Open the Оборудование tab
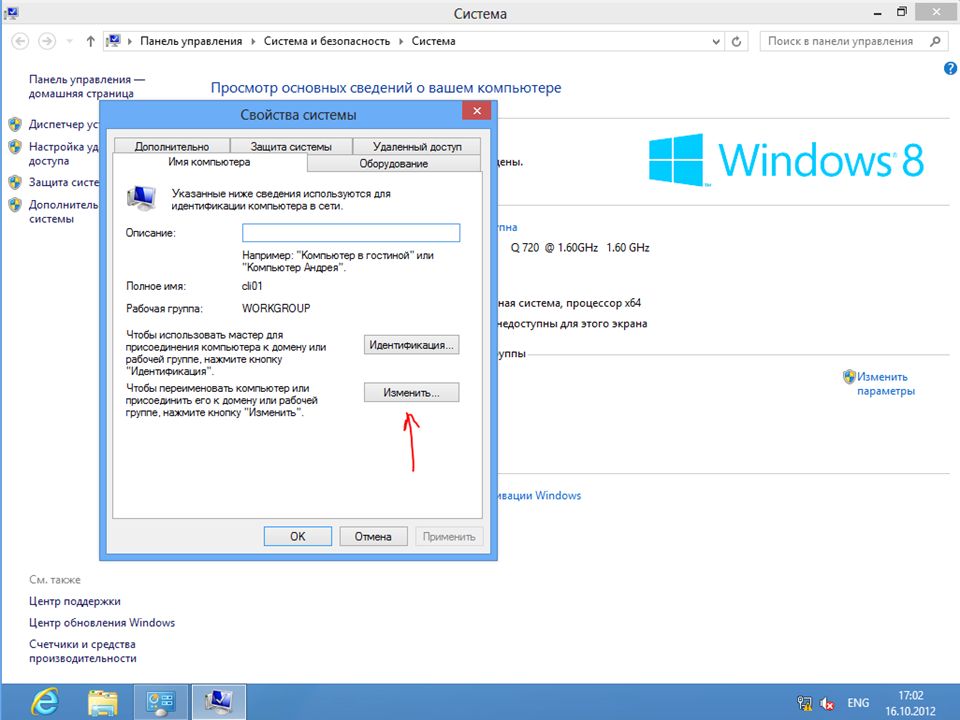Viewport: 960px width, 720px height. click(x=394, y=163)
